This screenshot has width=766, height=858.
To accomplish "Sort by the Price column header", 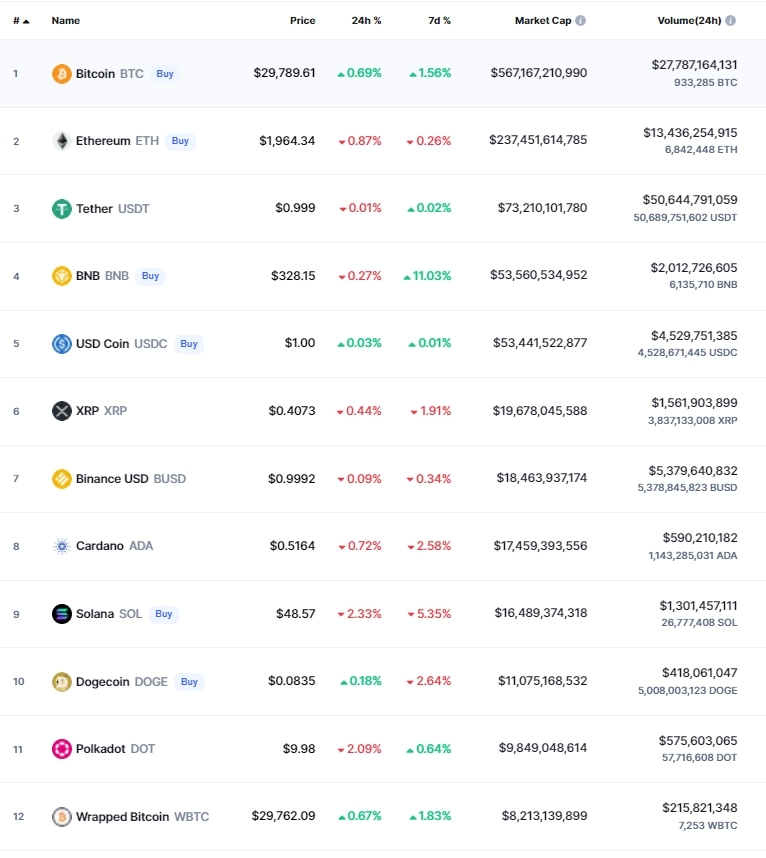I will coord(303,21).
